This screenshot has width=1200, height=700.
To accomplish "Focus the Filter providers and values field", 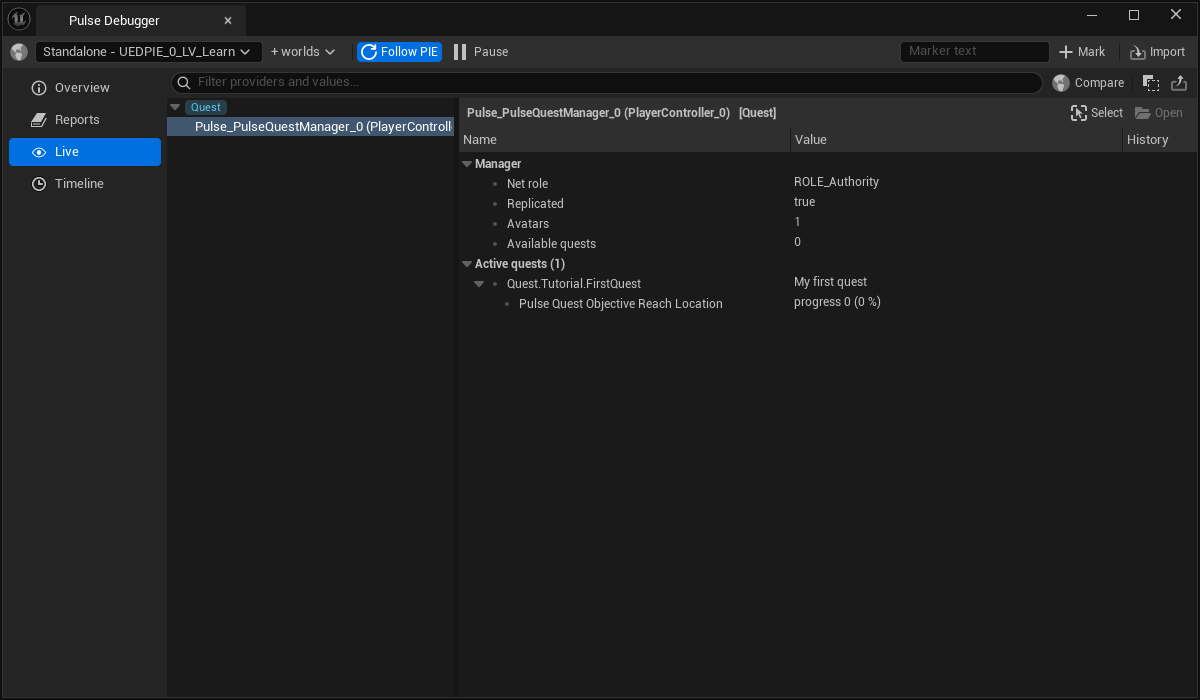I will [x=607, y=82].
